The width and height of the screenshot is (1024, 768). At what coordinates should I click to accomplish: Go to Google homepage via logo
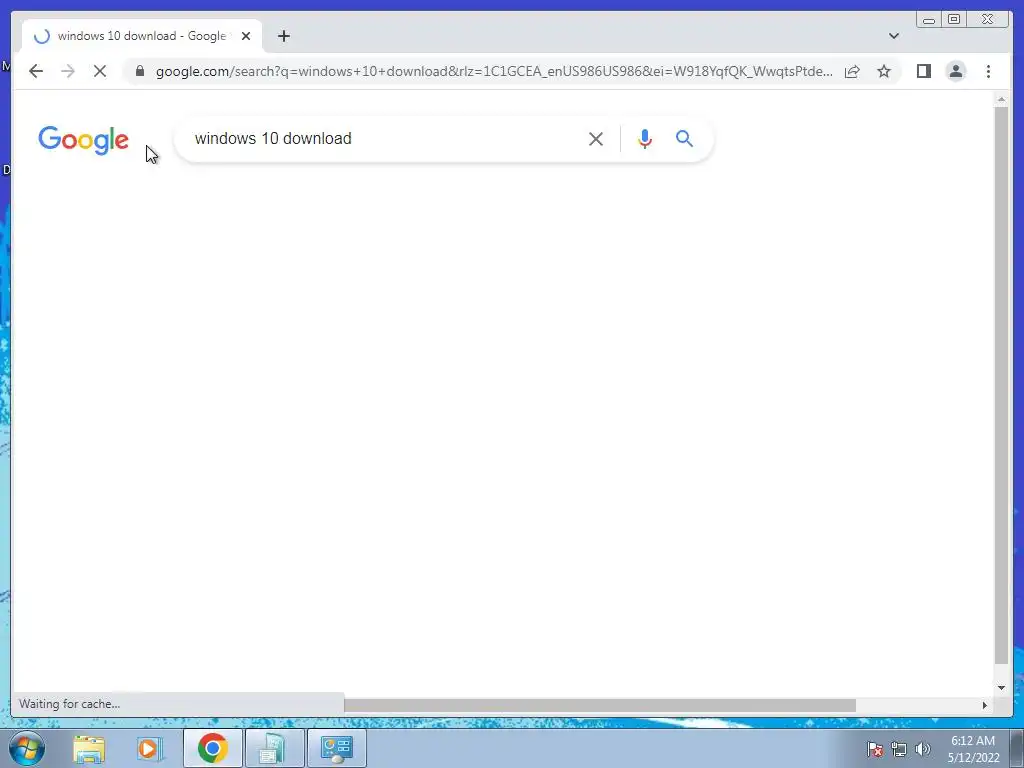tap(84, 140)
